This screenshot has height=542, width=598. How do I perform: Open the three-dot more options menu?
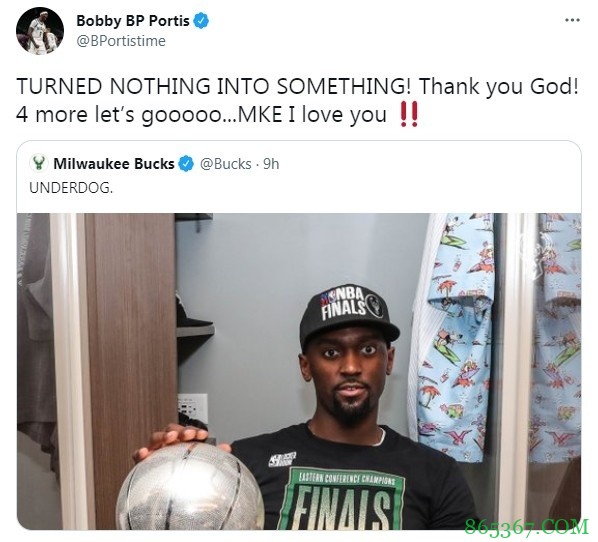572,20
